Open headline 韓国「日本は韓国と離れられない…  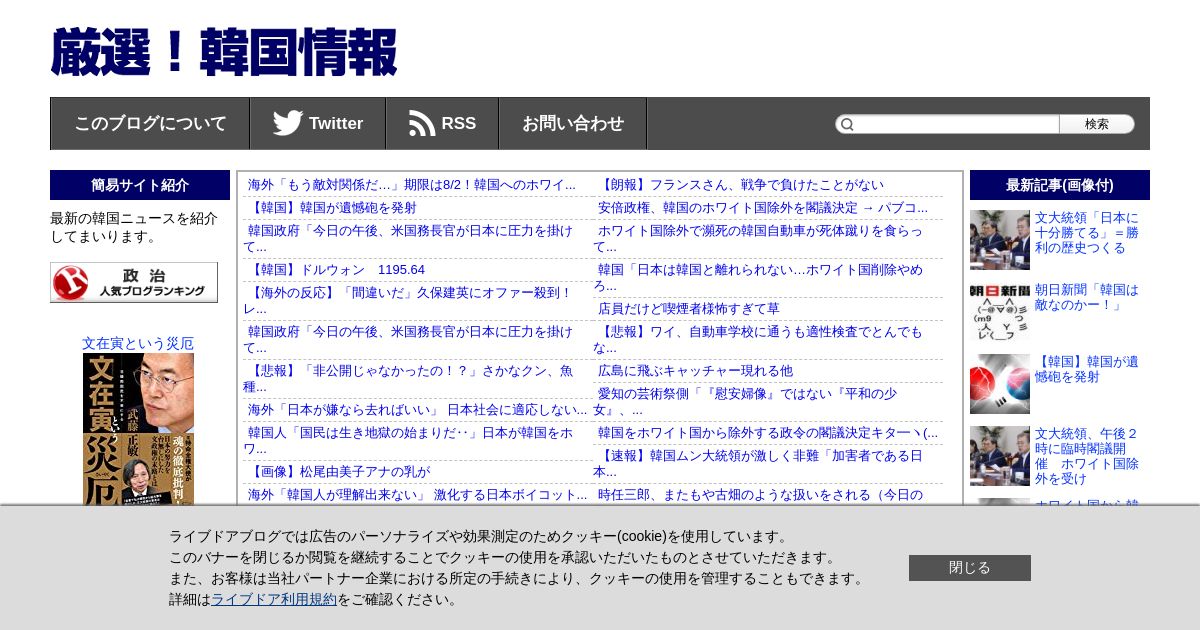click(x=758, y=278)
